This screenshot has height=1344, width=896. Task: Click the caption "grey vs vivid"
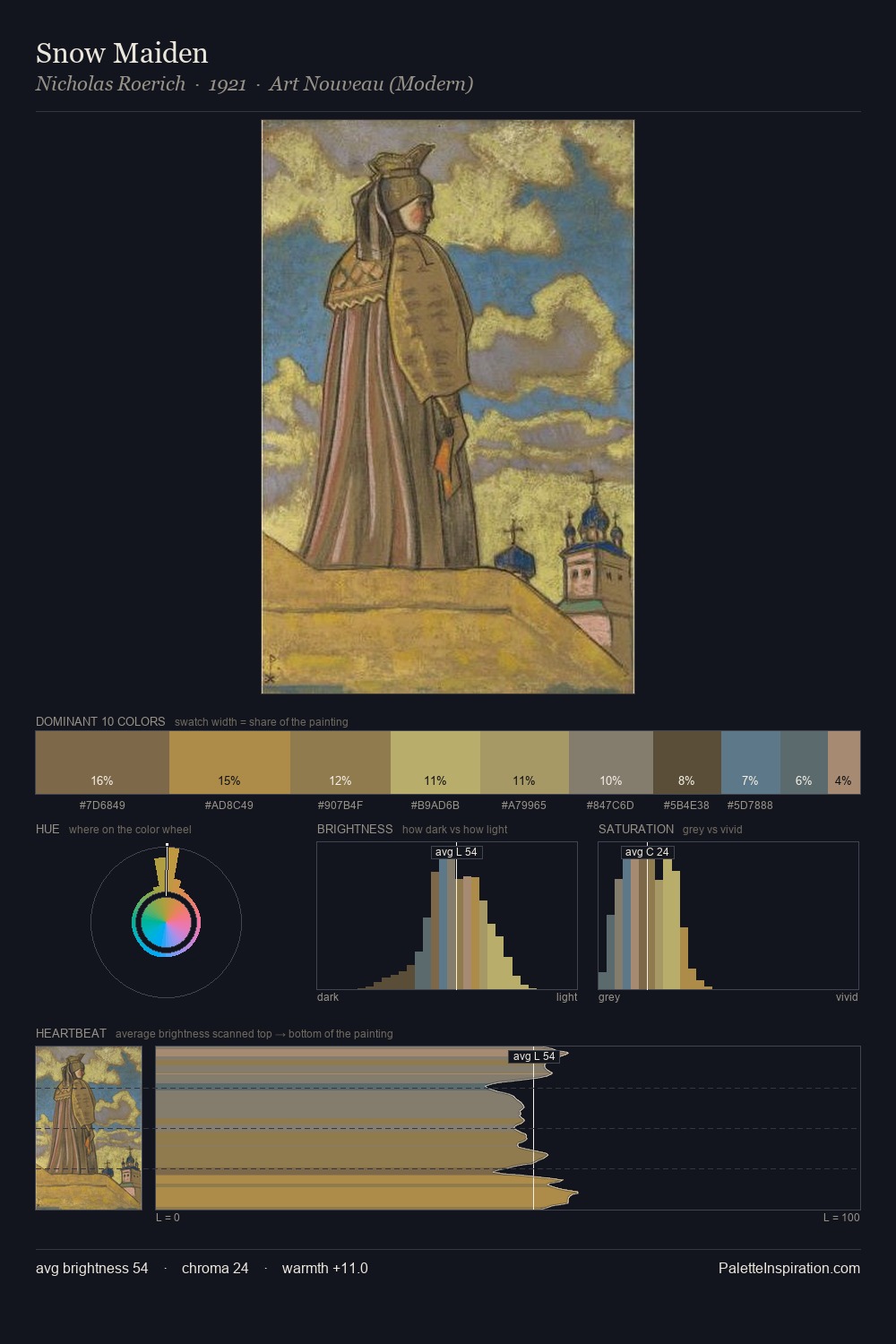(712, 829)
